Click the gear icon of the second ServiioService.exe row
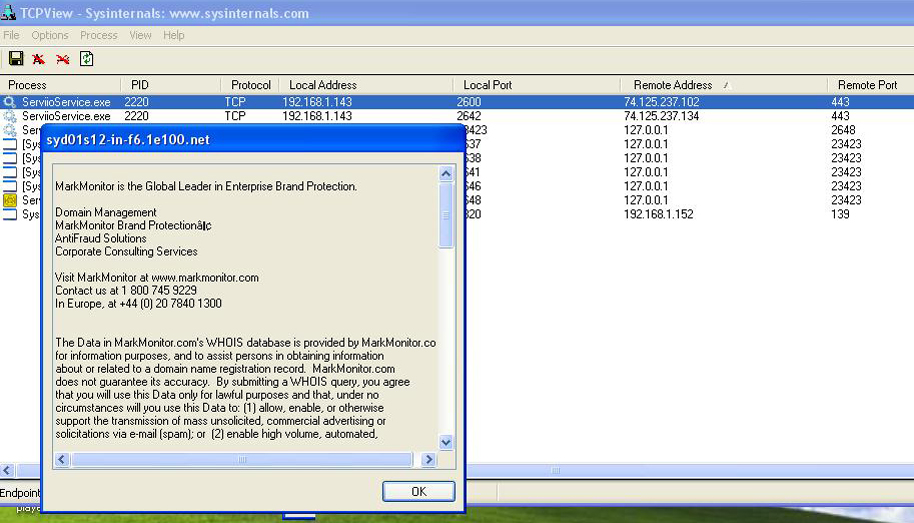 (x=10, y=116)
